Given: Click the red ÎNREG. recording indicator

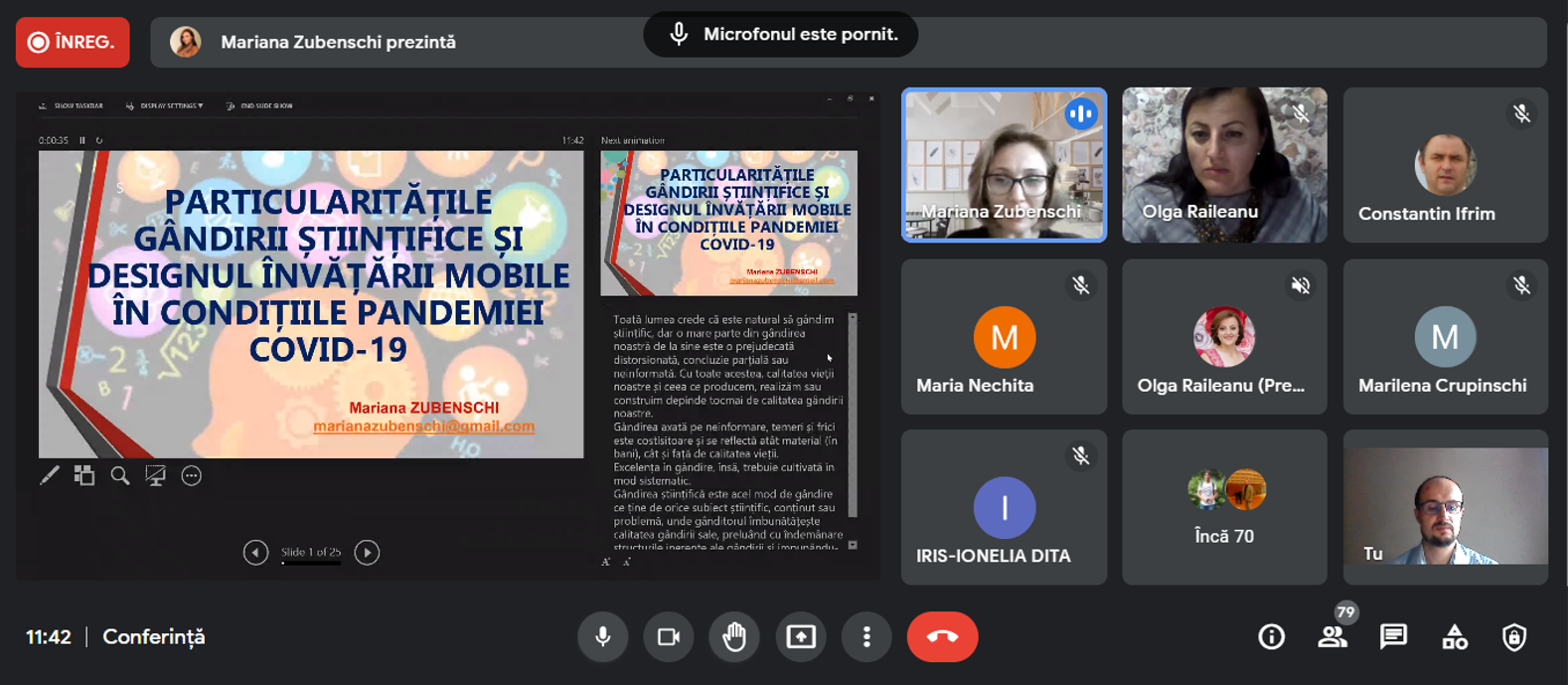Looking at the screenshot, I should [x=73, y=43].
